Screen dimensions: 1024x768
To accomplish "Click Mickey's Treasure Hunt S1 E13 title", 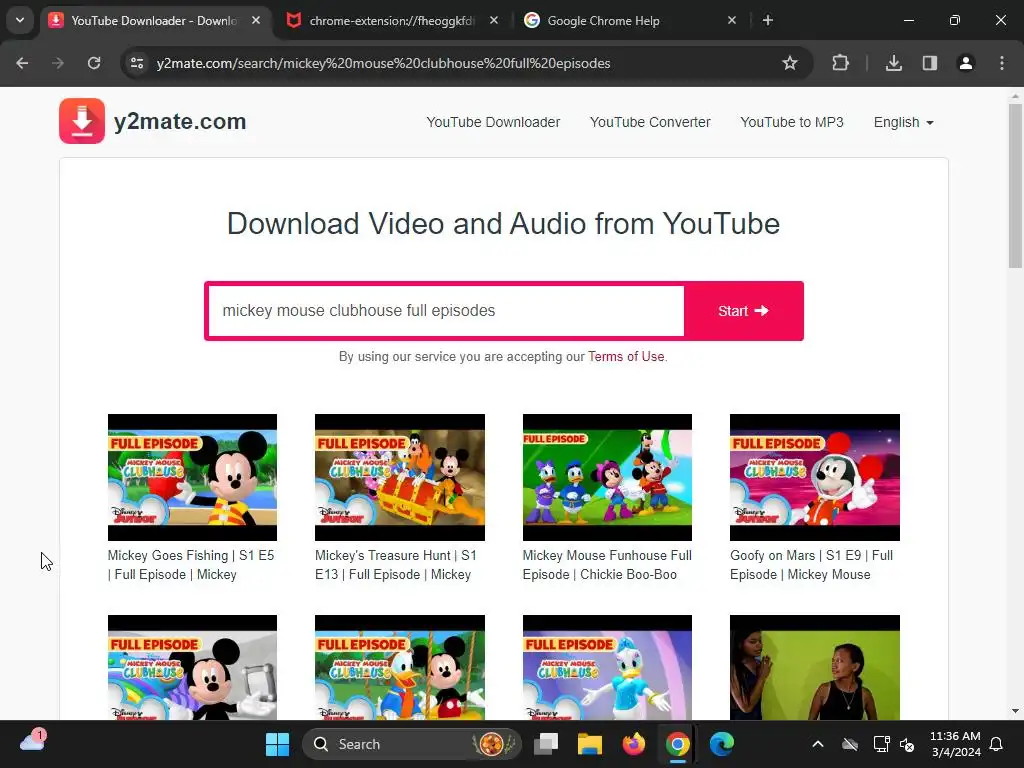I will [x=396, y=565].
